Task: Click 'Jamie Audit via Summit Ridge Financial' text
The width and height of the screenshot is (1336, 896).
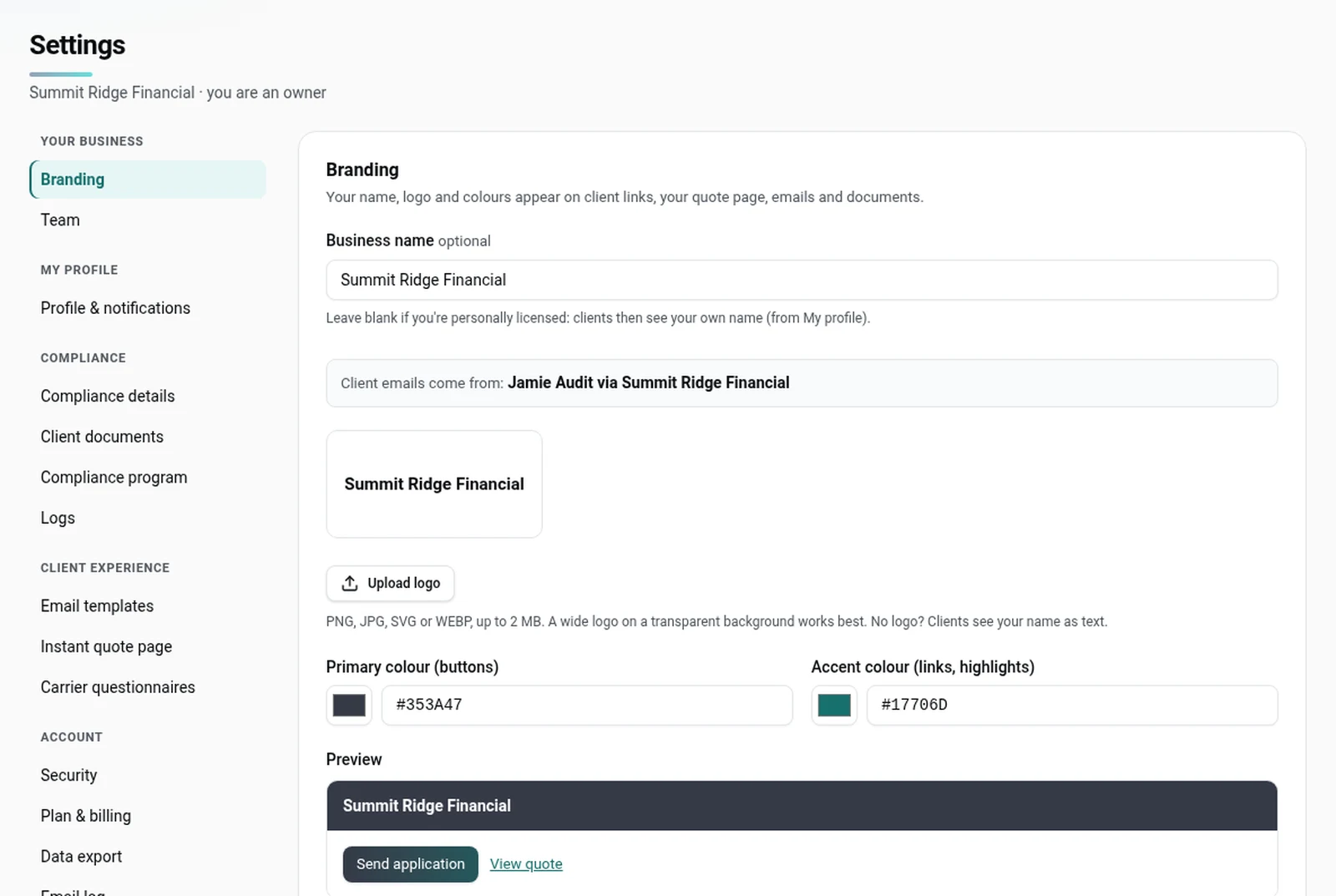Action: click(649, 382)
